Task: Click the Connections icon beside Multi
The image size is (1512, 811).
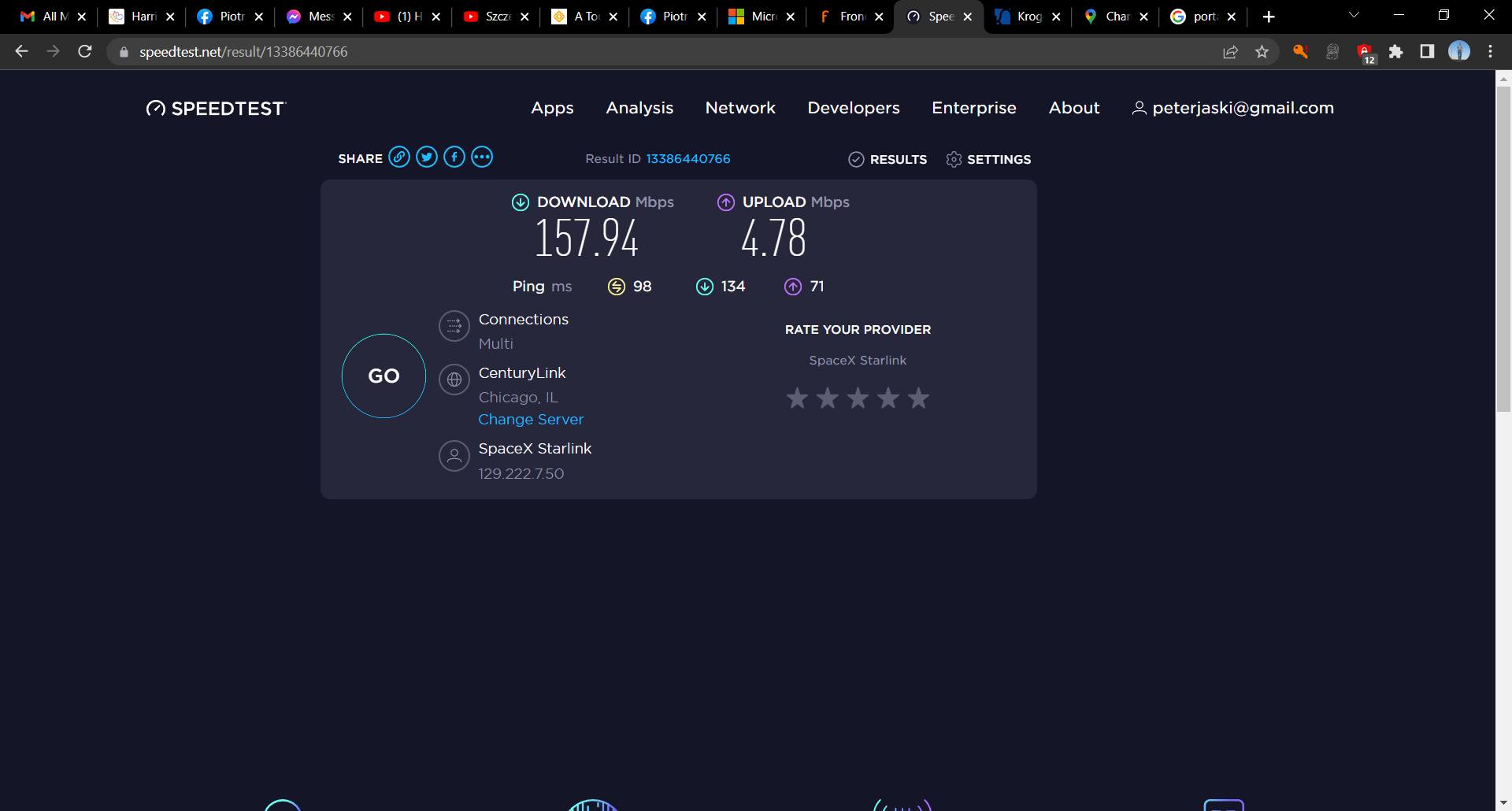Action: point(454,326)
